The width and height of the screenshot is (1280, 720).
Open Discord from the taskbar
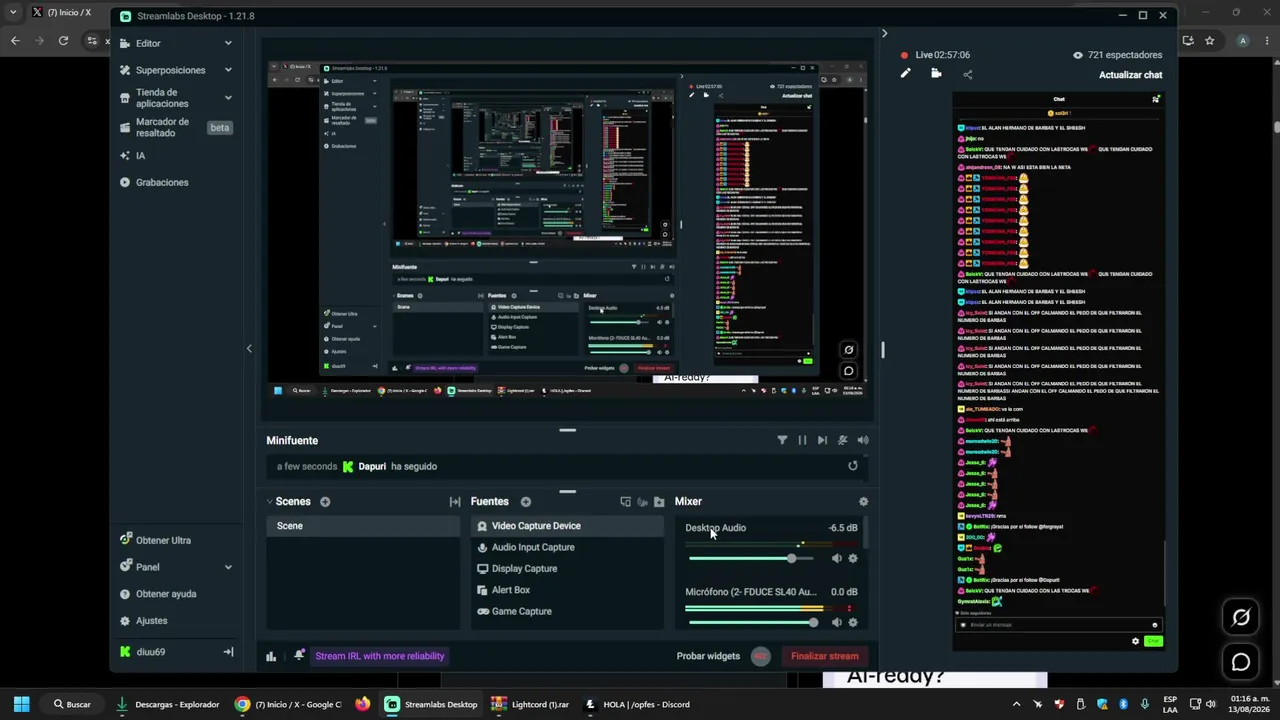[x=639, y=704]
